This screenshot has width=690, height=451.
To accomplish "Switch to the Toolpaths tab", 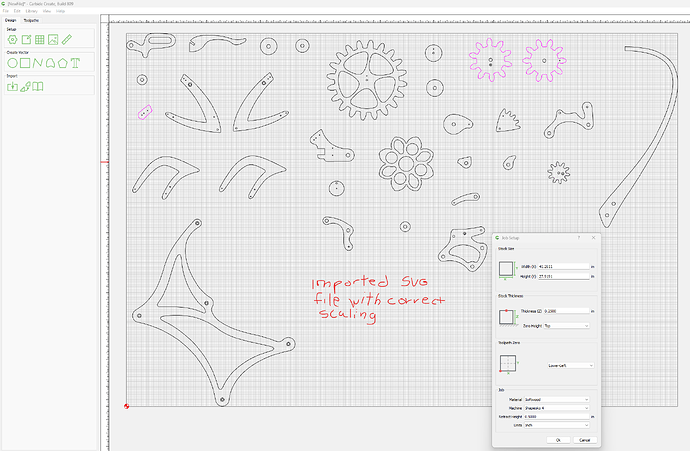I will (31, 20).
